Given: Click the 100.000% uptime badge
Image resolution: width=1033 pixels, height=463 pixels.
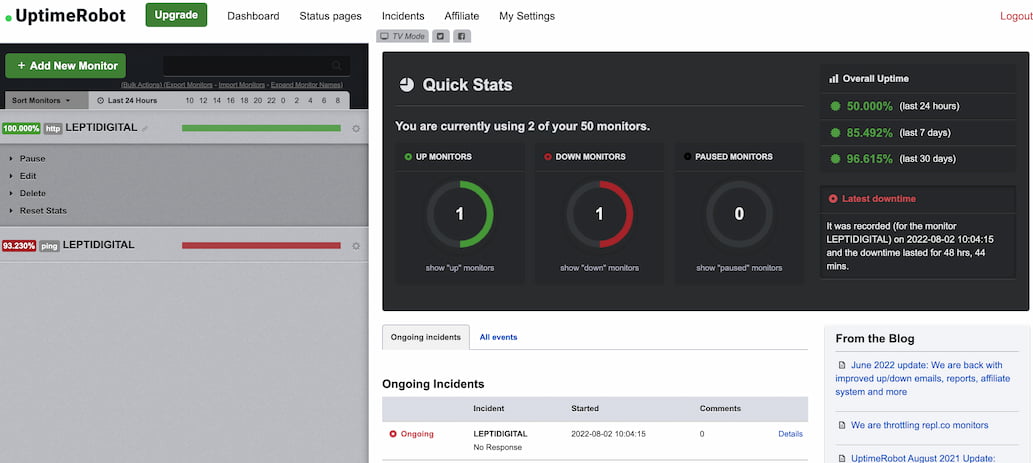Looking at the screenshot, I should pyautogui.click(x=21, y=128).
